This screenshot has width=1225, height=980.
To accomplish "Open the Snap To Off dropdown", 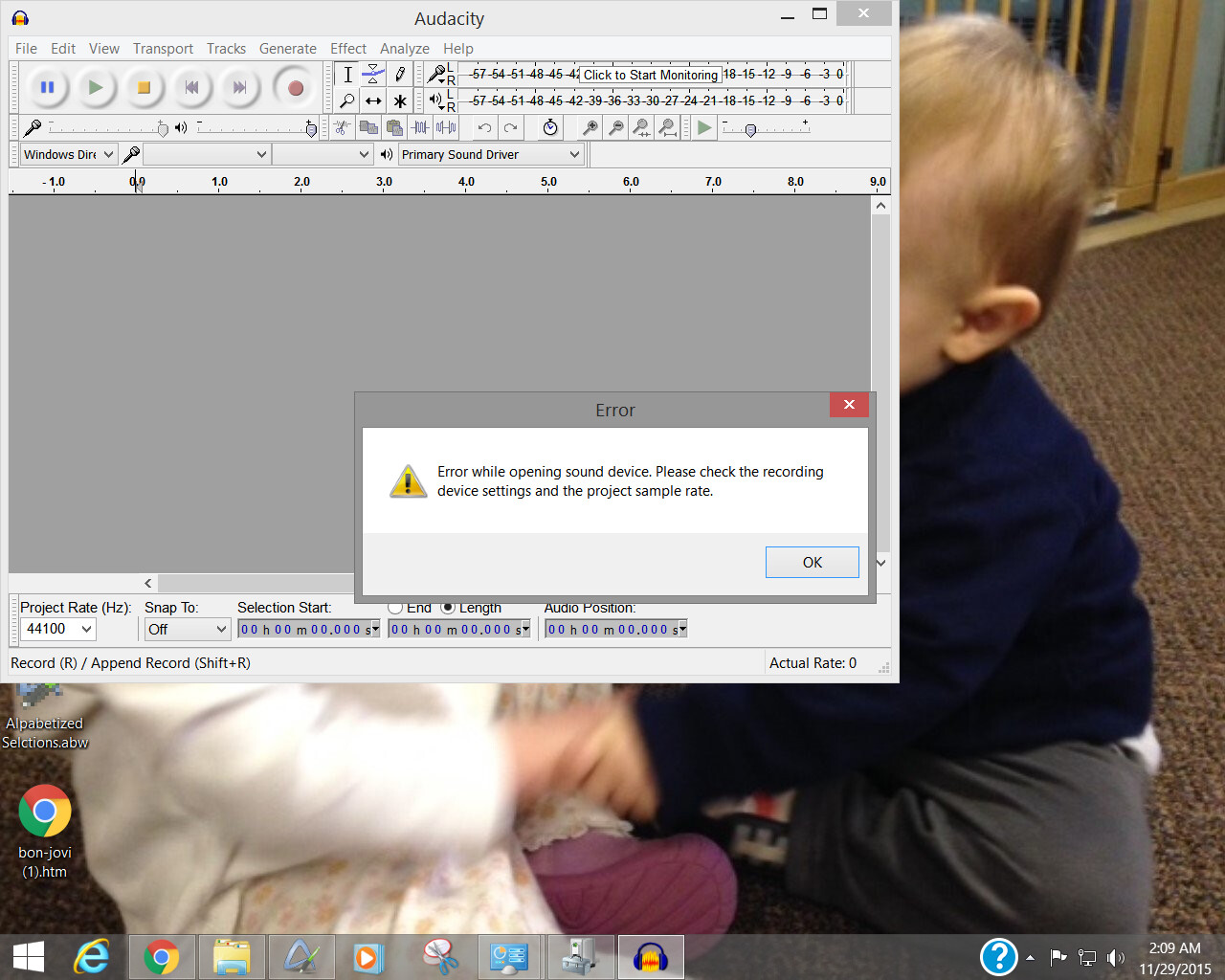I will pos(188,629).
